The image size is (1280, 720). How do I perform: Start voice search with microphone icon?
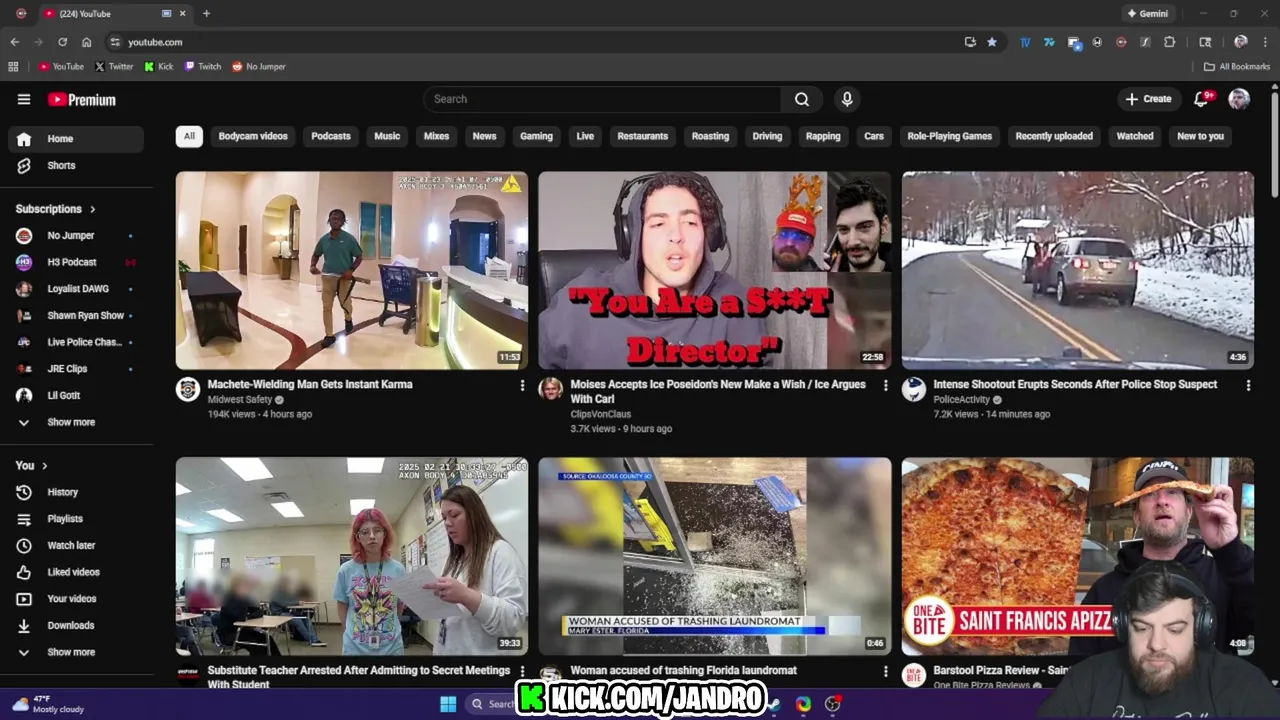point(847,99)
